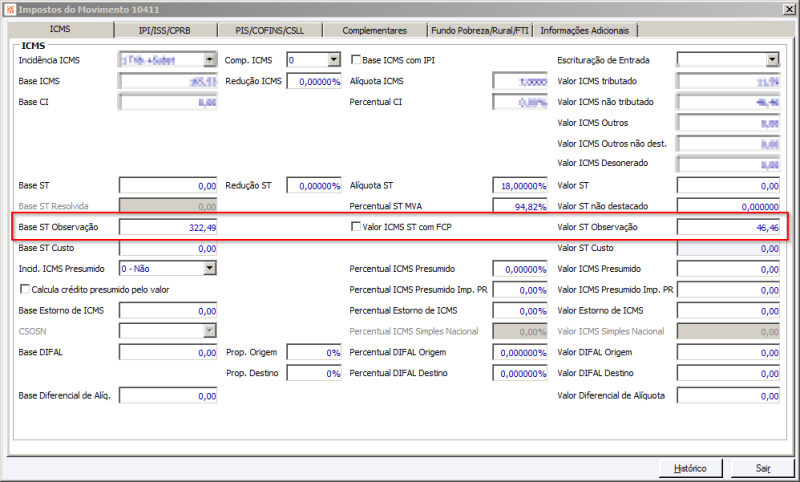This screenshot has height=482, width=800.
Task: Click Valor ICMS Presumido Imp. PR field
Action: [728, 290]
